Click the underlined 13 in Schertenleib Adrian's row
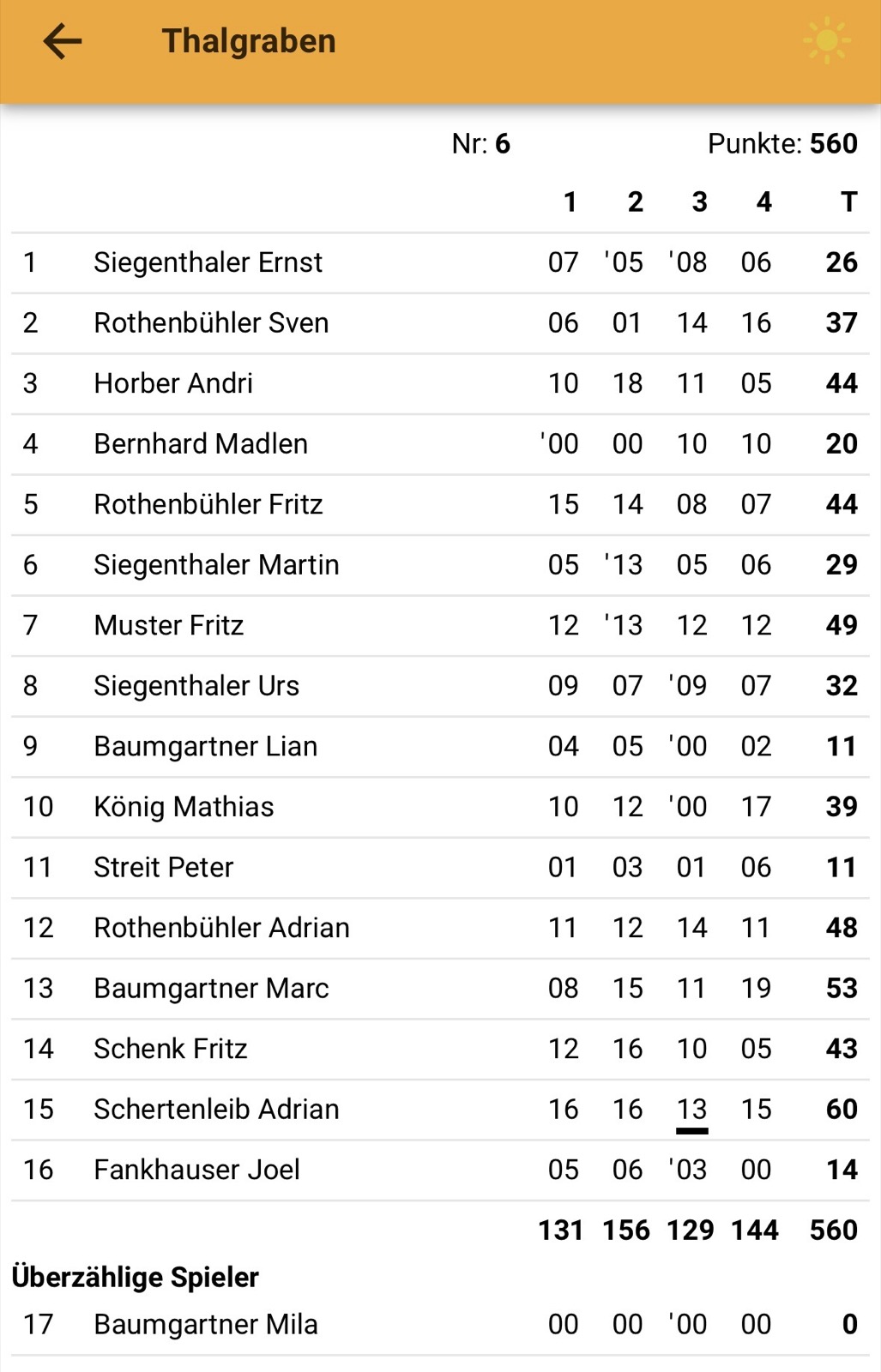 click(691, 1110)
